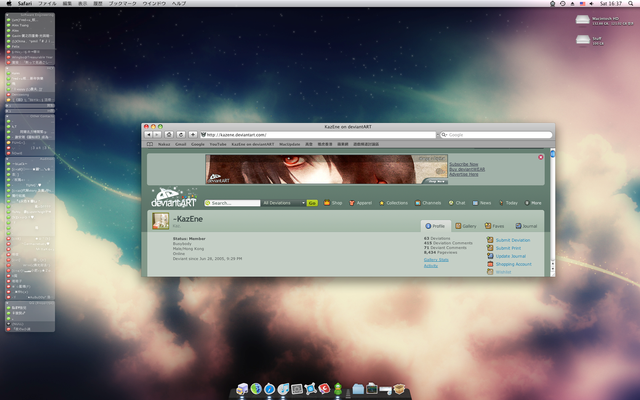Click the green Go search button
The height and width of the screenshot is (400, 640).
pyautogui.click(x=312, y=203)
